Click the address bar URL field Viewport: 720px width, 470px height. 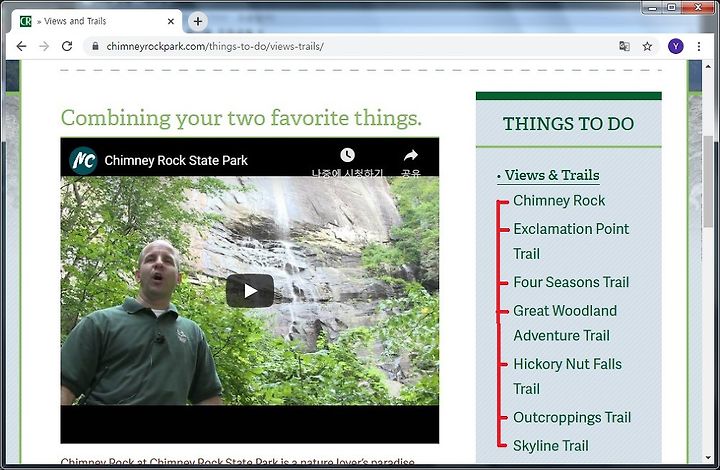click(351, 46)
